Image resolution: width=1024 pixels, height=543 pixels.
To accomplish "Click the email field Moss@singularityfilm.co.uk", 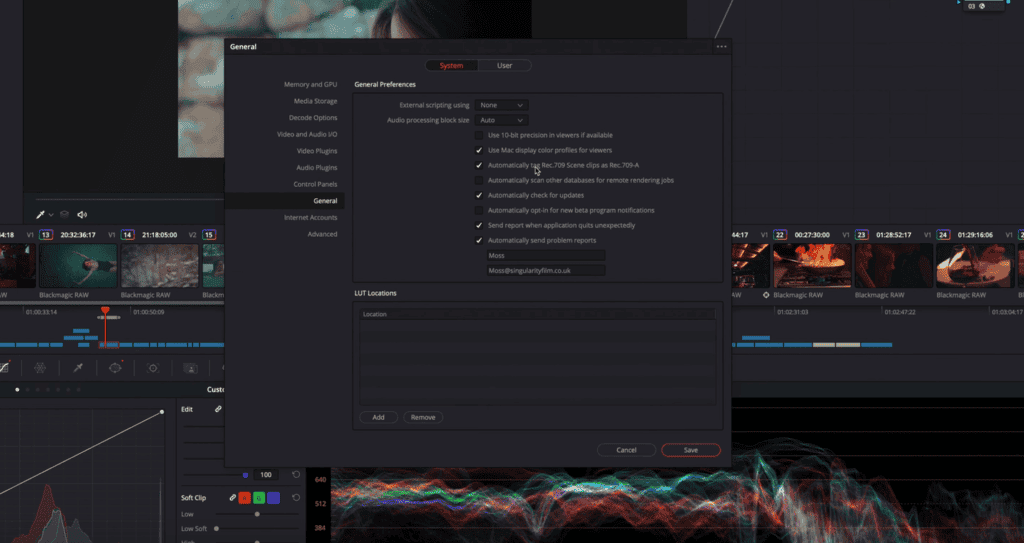I will 545,271.
